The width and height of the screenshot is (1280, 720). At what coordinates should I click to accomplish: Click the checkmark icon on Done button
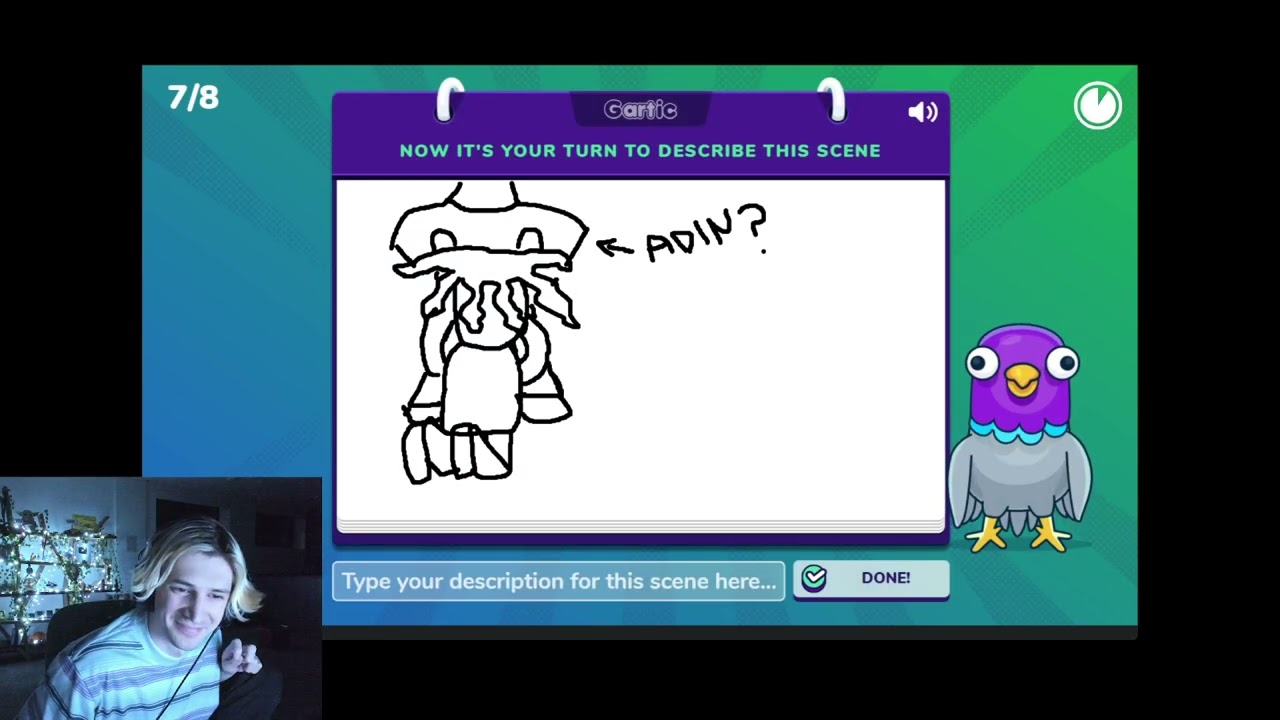pos(814,578)
